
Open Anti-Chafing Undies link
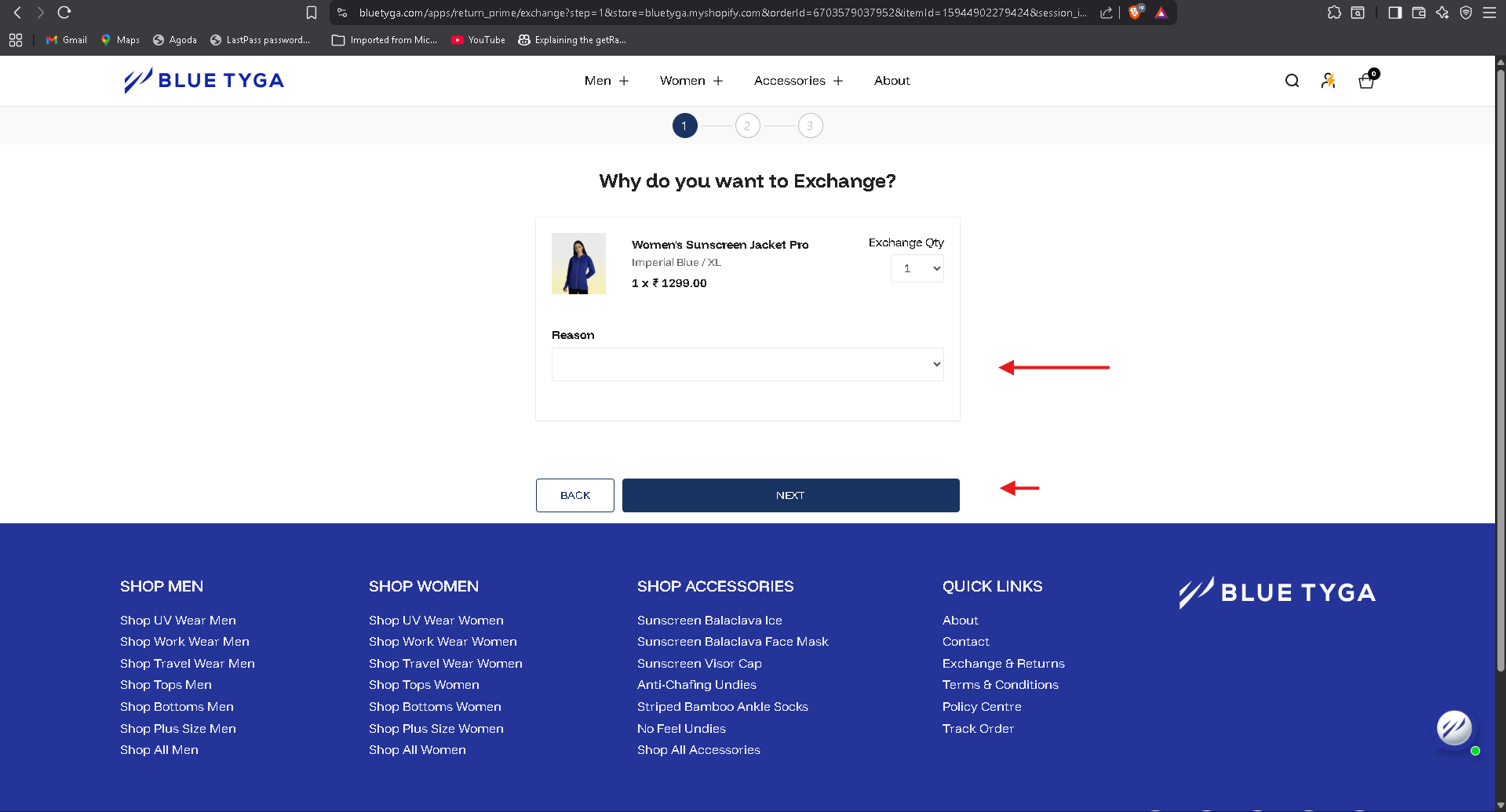click(x=697, y=685)
